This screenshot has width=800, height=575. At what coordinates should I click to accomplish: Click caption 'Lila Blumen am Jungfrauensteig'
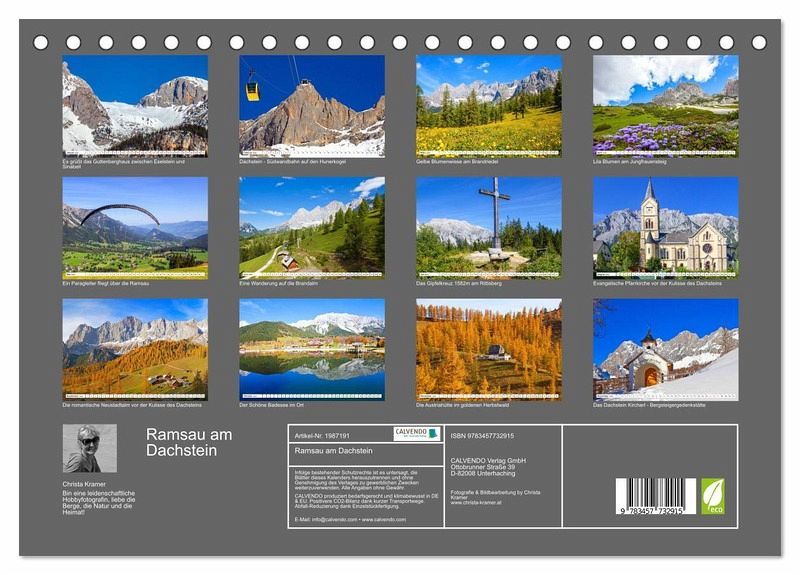point(630,162)
